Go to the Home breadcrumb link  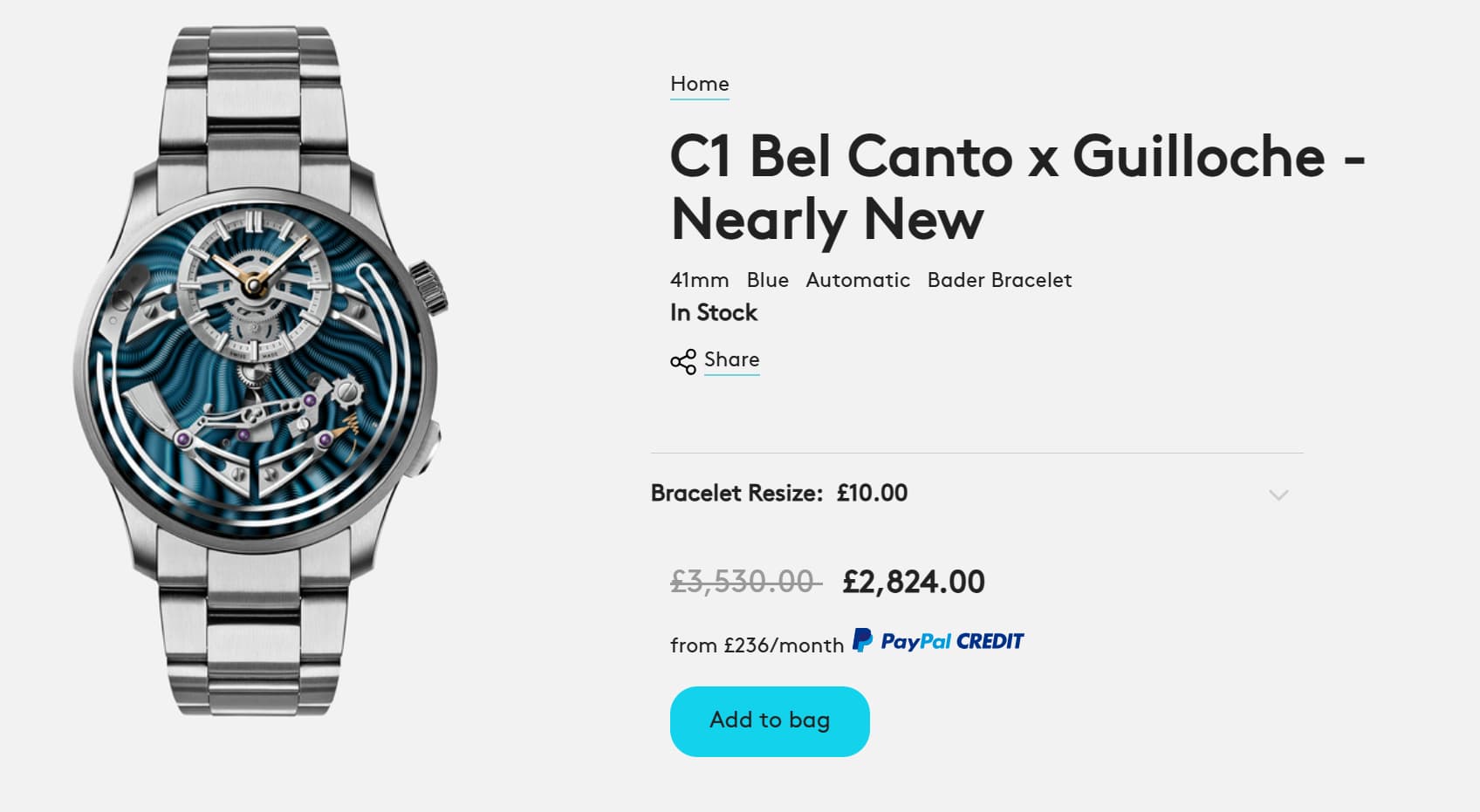pos(699,84)
